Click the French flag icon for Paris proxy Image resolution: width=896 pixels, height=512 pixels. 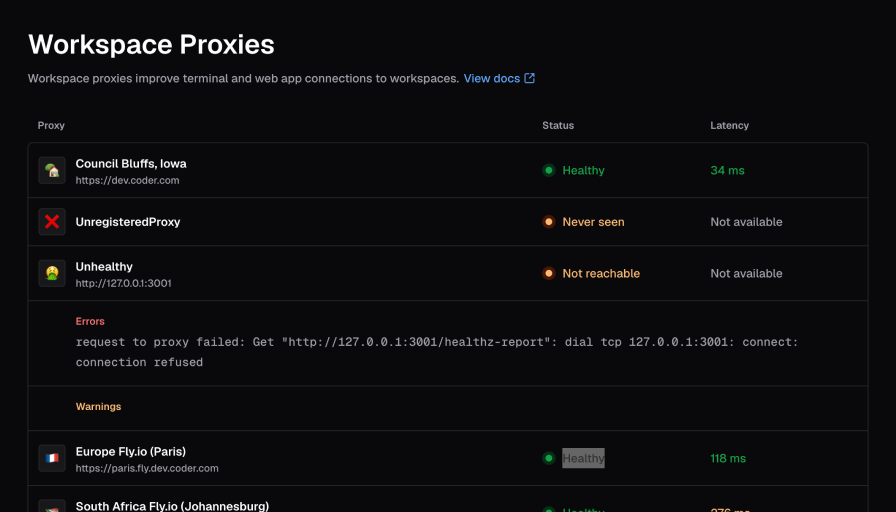point(52,458)
